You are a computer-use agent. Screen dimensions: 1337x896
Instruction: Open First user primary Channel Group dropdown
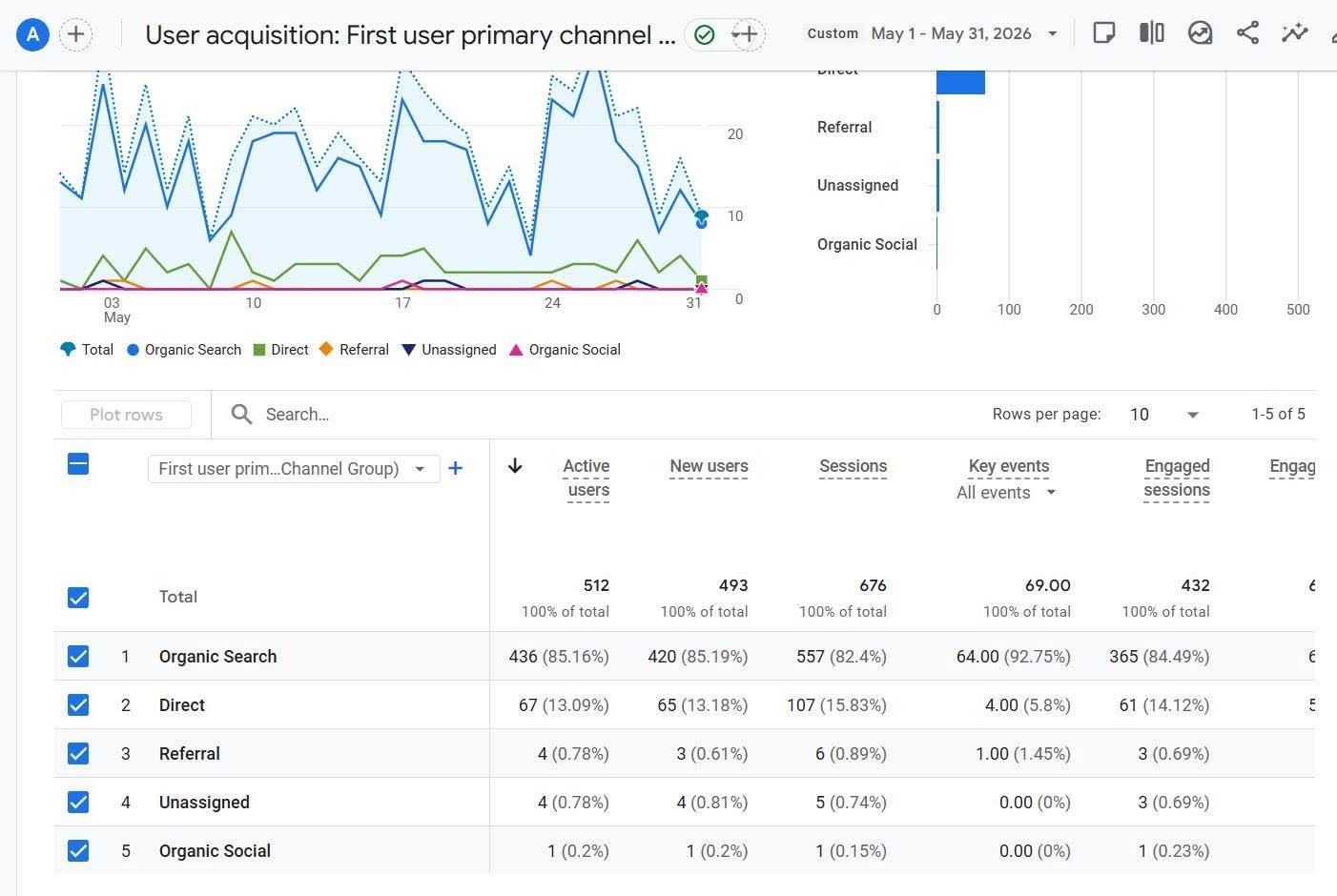293,469
